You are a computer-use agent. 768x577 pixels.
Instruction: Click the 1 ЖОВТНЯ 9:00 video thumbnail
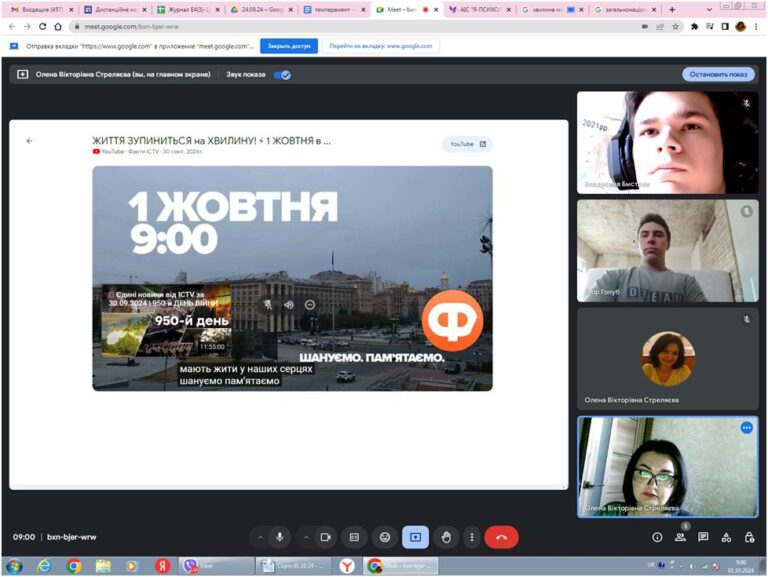tap(292, 278)
